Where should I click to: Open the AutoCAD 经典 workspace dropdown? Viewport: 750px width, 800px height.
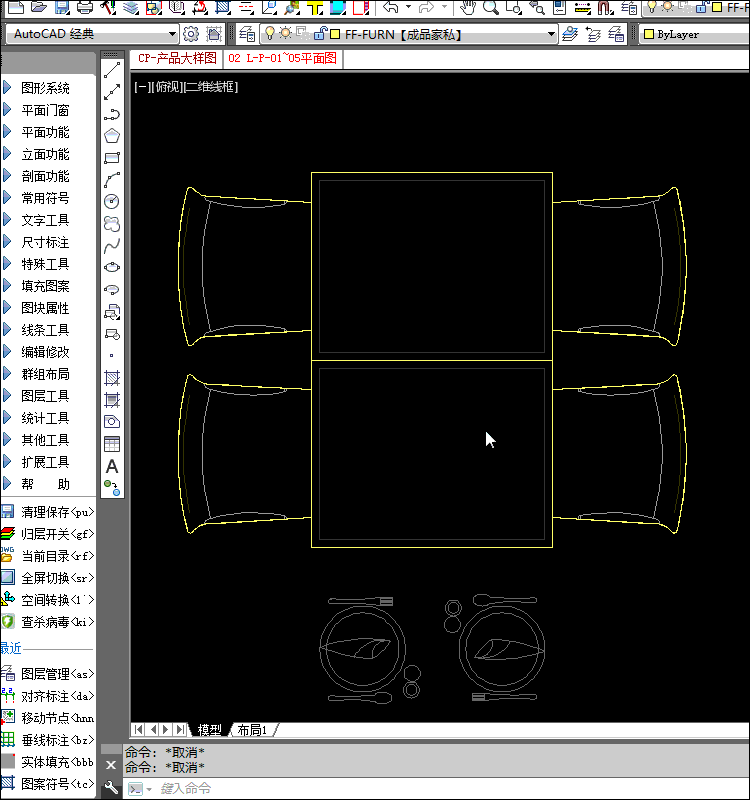[x=172, y=34]
